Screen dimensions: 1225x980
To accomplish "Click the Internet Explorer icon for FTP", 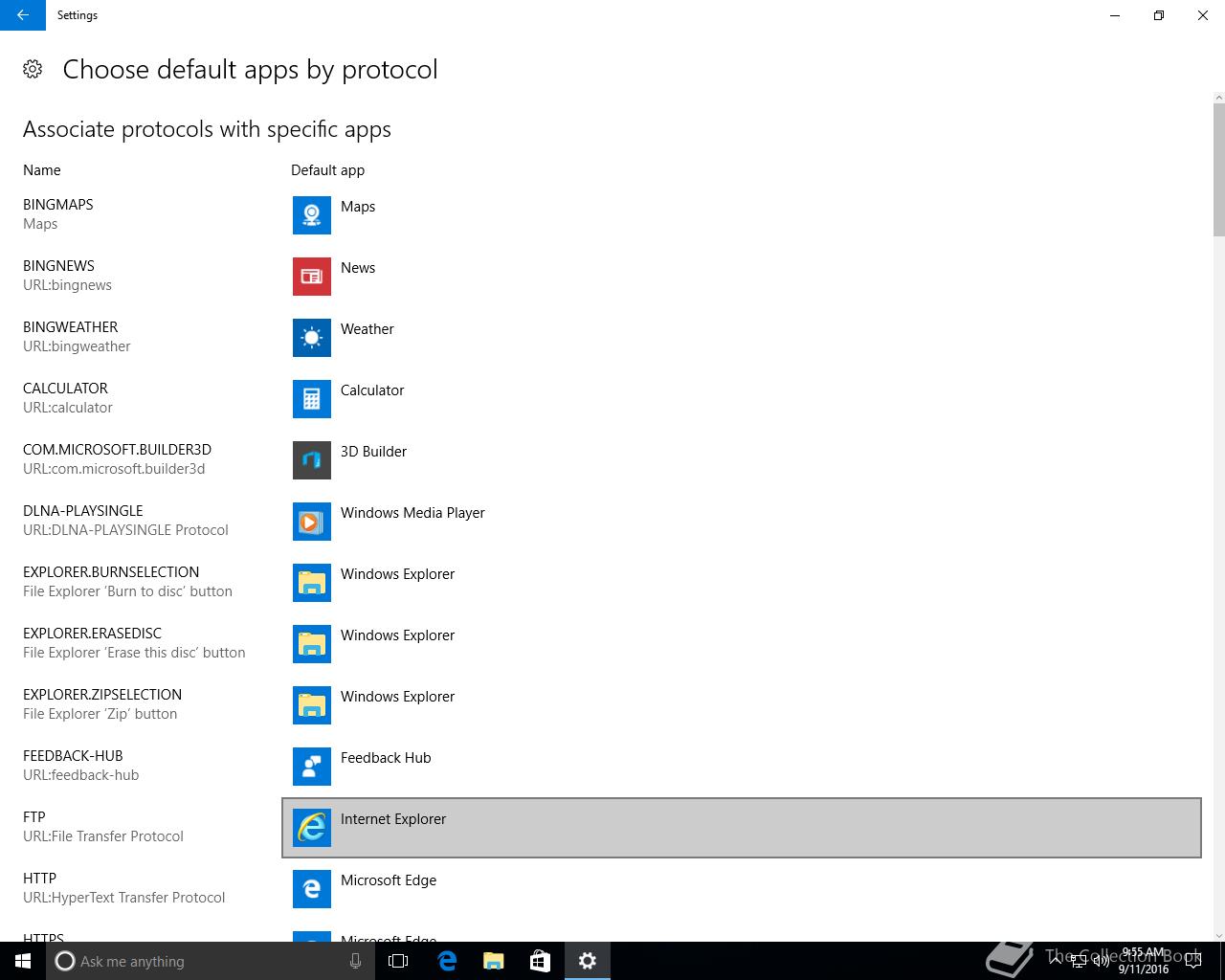I will pyautogui.click(x=312, y=828).
